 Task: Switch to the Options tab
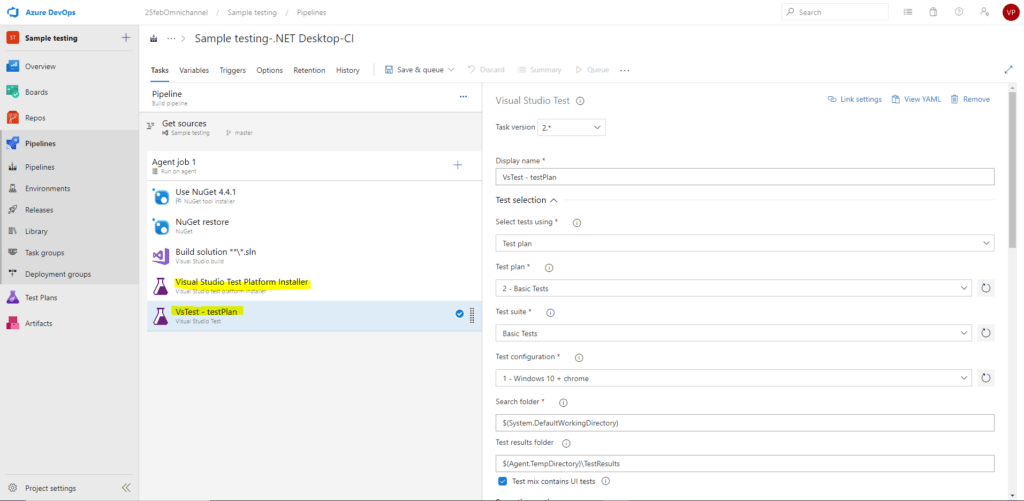pyautogui.click(x=270, y=70)
